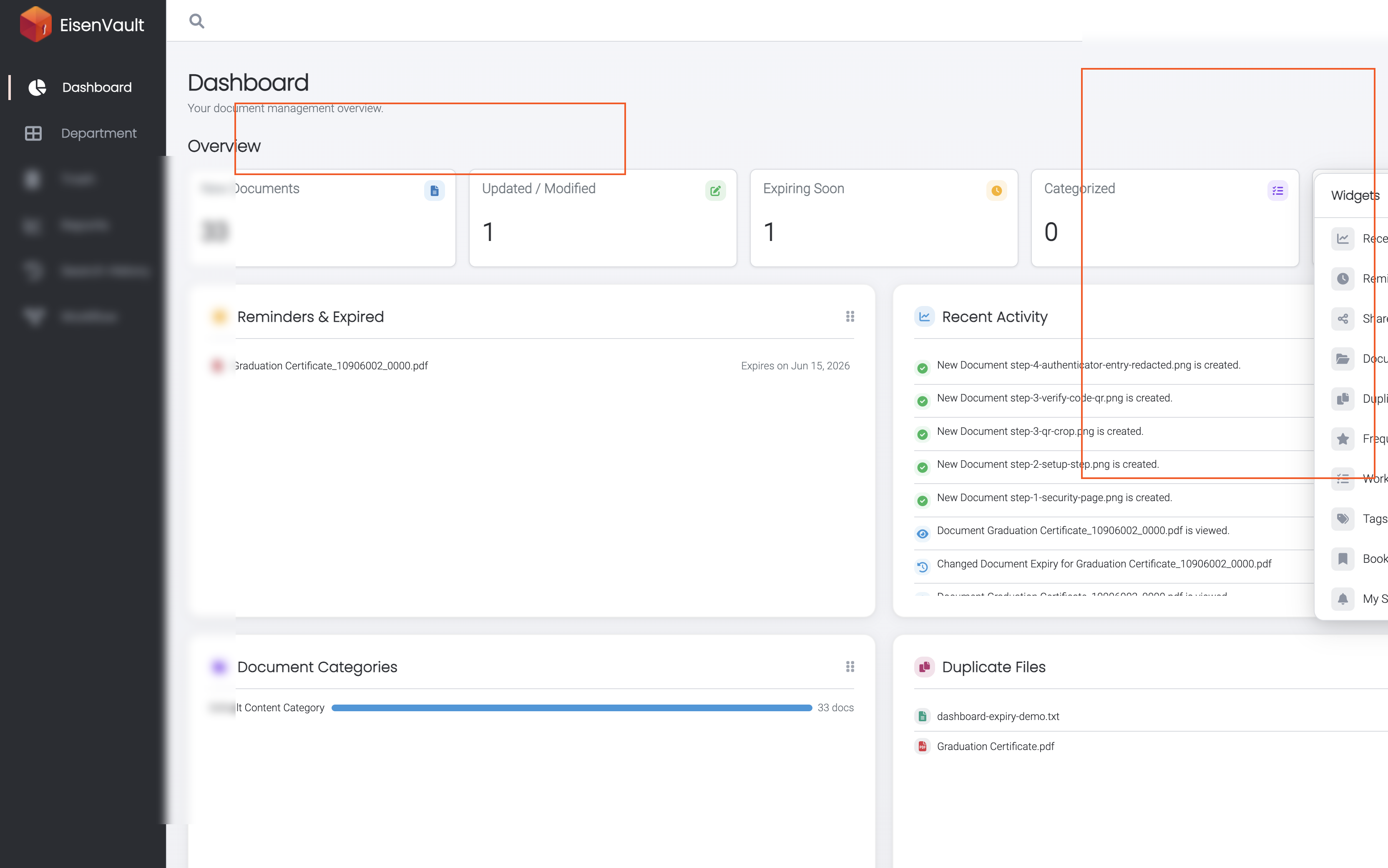The height and width of the screenshot is (868, 1388).
Task: Open the Expiring Soon overview card
Action: click(884, 218)
